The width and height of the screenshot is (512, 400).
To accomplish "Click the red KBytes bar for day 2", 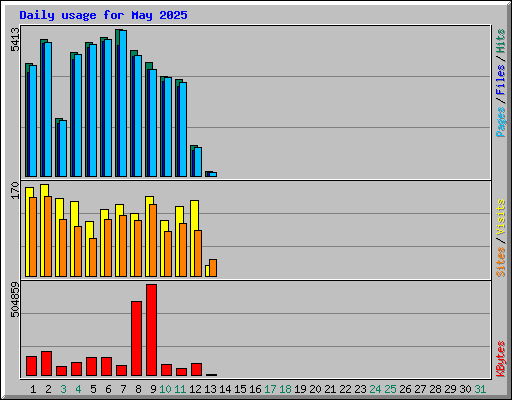I will (46, 364).
